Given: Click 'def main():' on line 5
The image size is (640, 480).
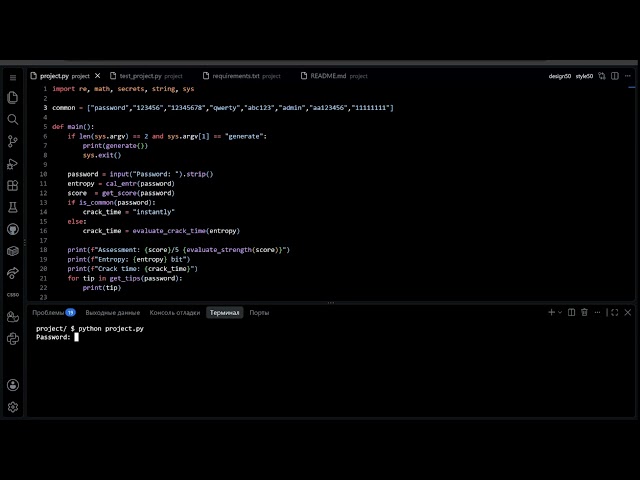Looking at the screenshot, I should pyautogui.click(x=73, y=127).
